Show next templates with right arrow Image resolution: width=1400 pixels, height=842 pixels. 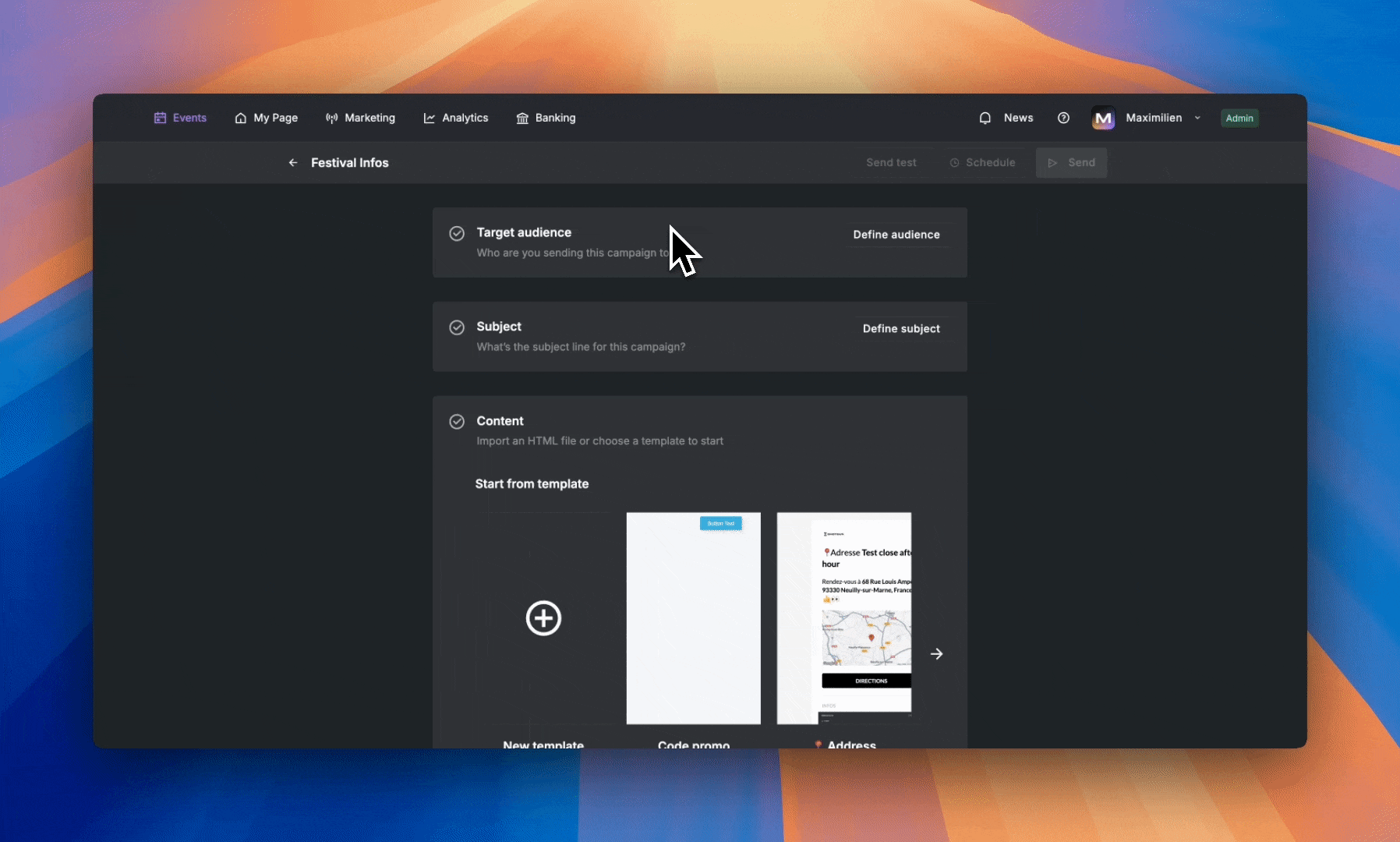point(937,654)
